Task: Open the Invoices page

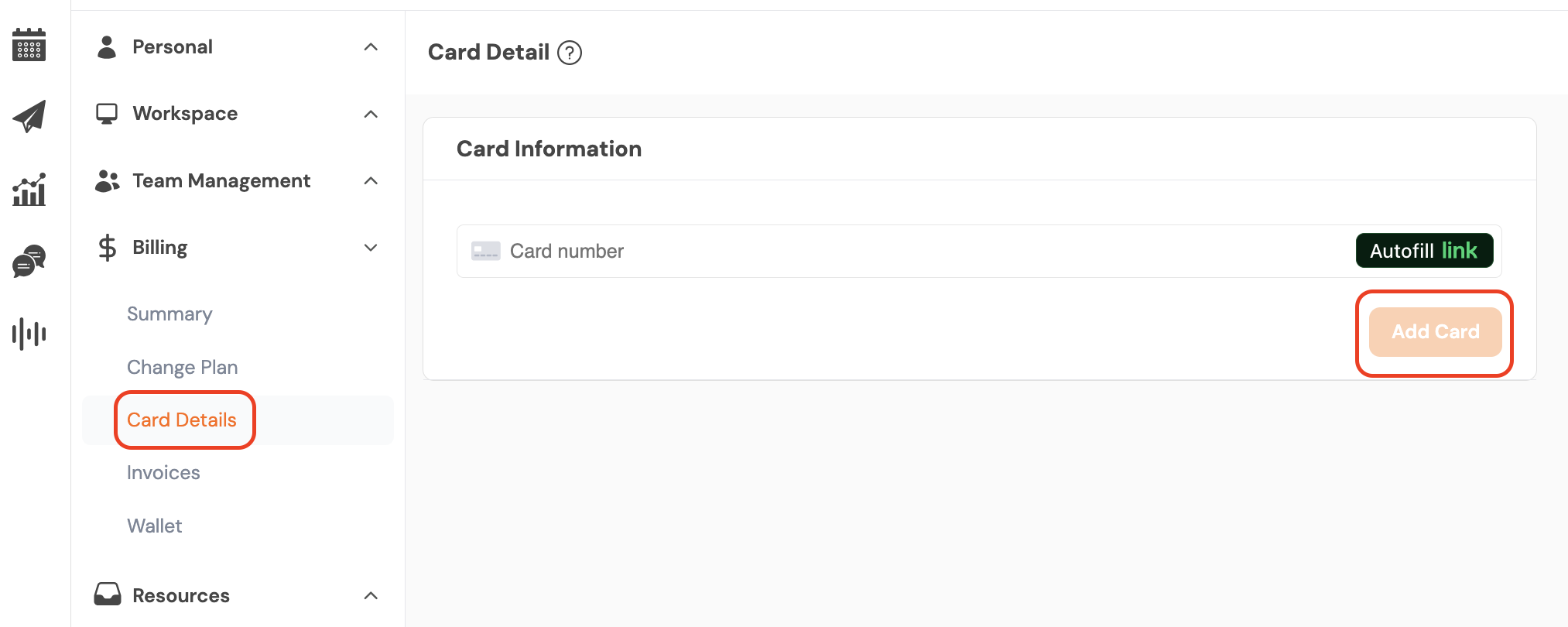Action: tap(163, 472)
